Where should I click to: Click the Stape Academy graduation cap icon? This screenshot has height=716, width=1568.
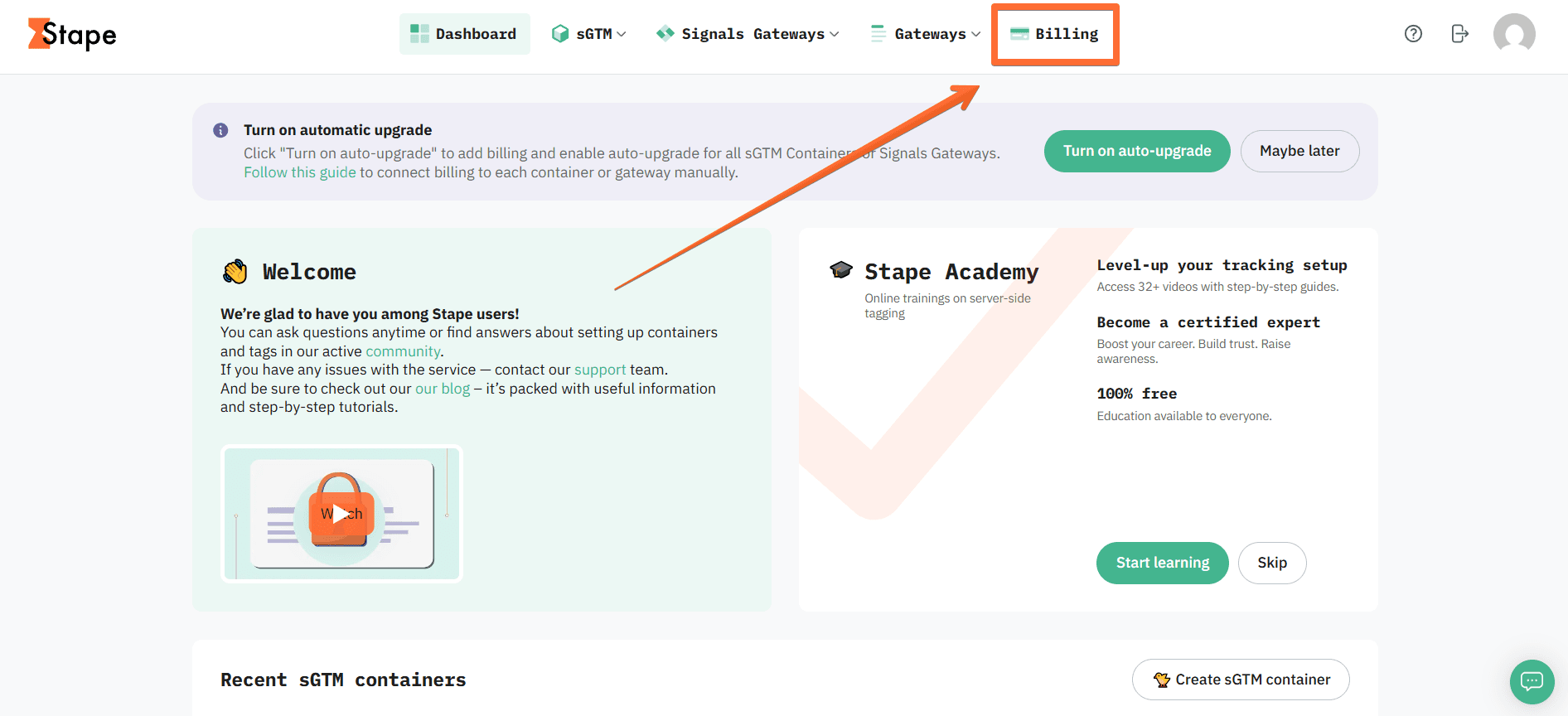841,268
